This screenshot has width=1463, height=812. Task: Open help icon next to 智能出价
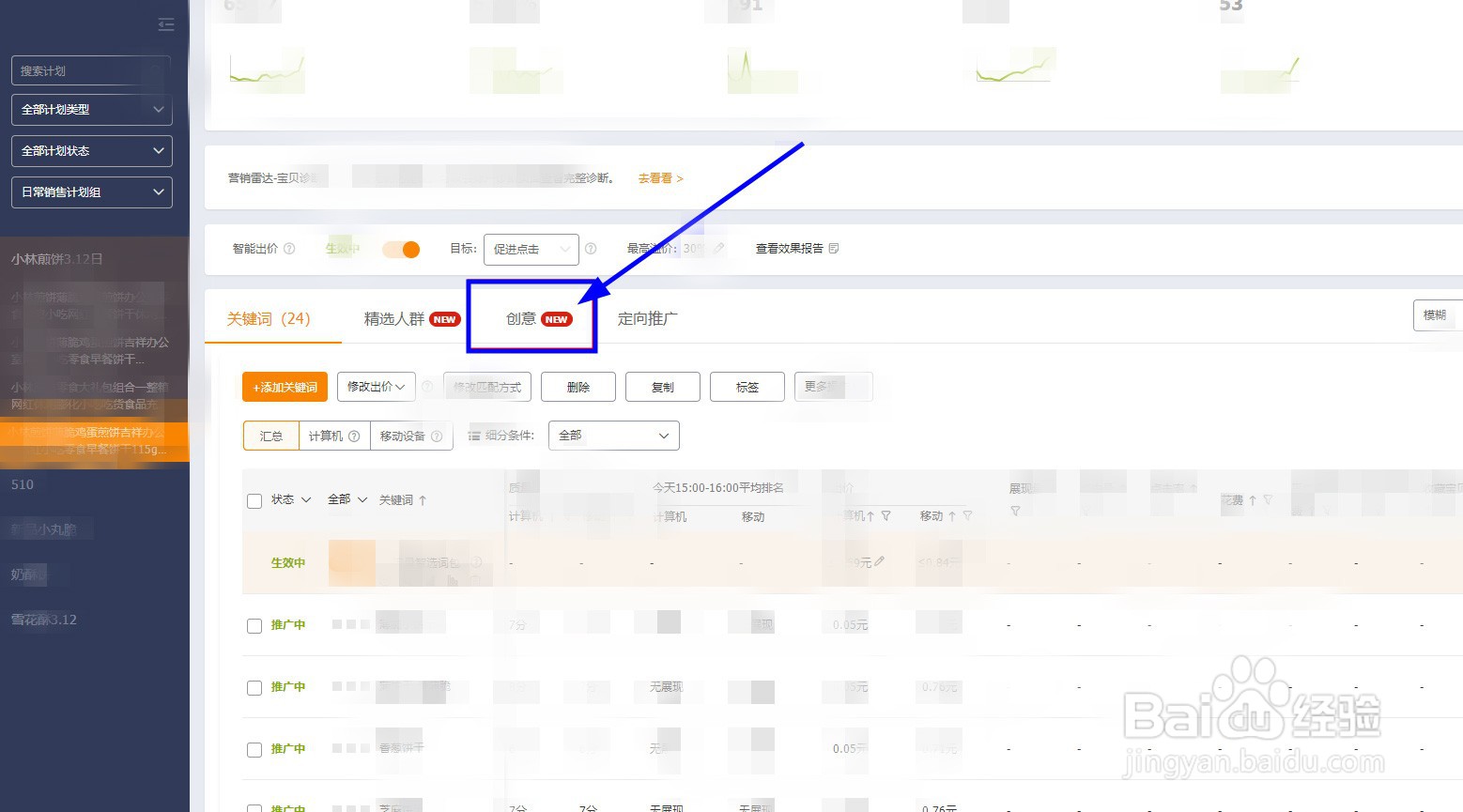tap(289, 249)
